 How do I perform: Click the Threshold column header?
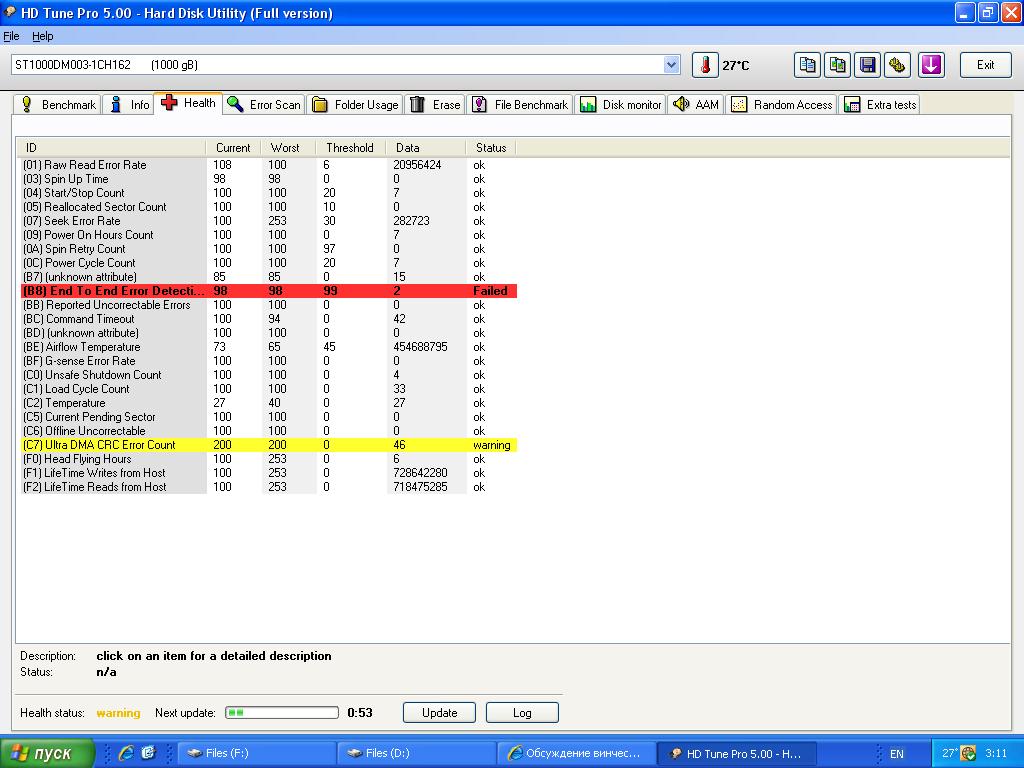pos(351,148)
